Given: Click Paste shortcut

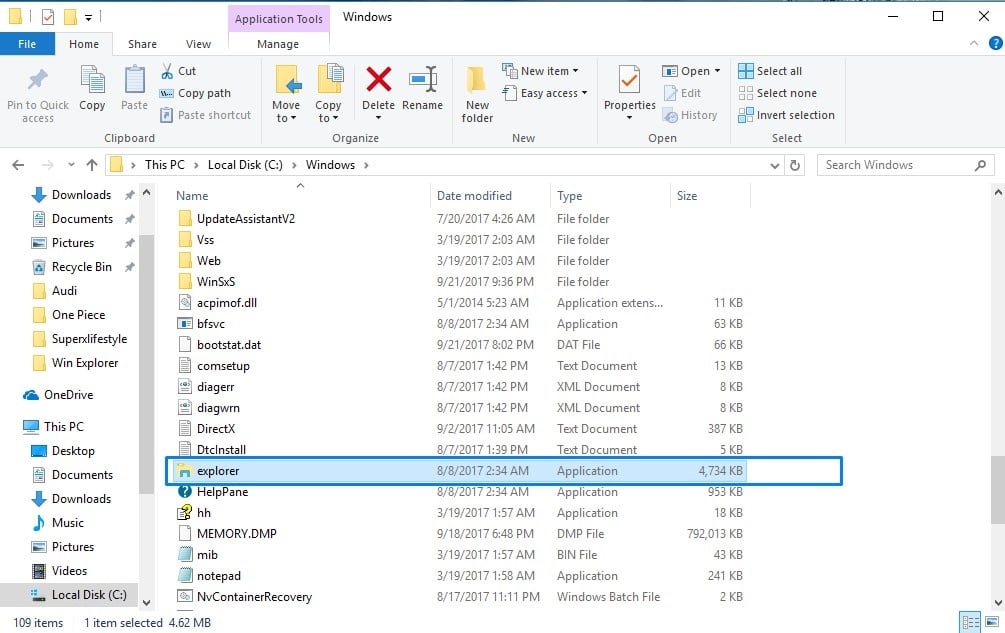Looking at the screenshot, I should pos(205,115).
